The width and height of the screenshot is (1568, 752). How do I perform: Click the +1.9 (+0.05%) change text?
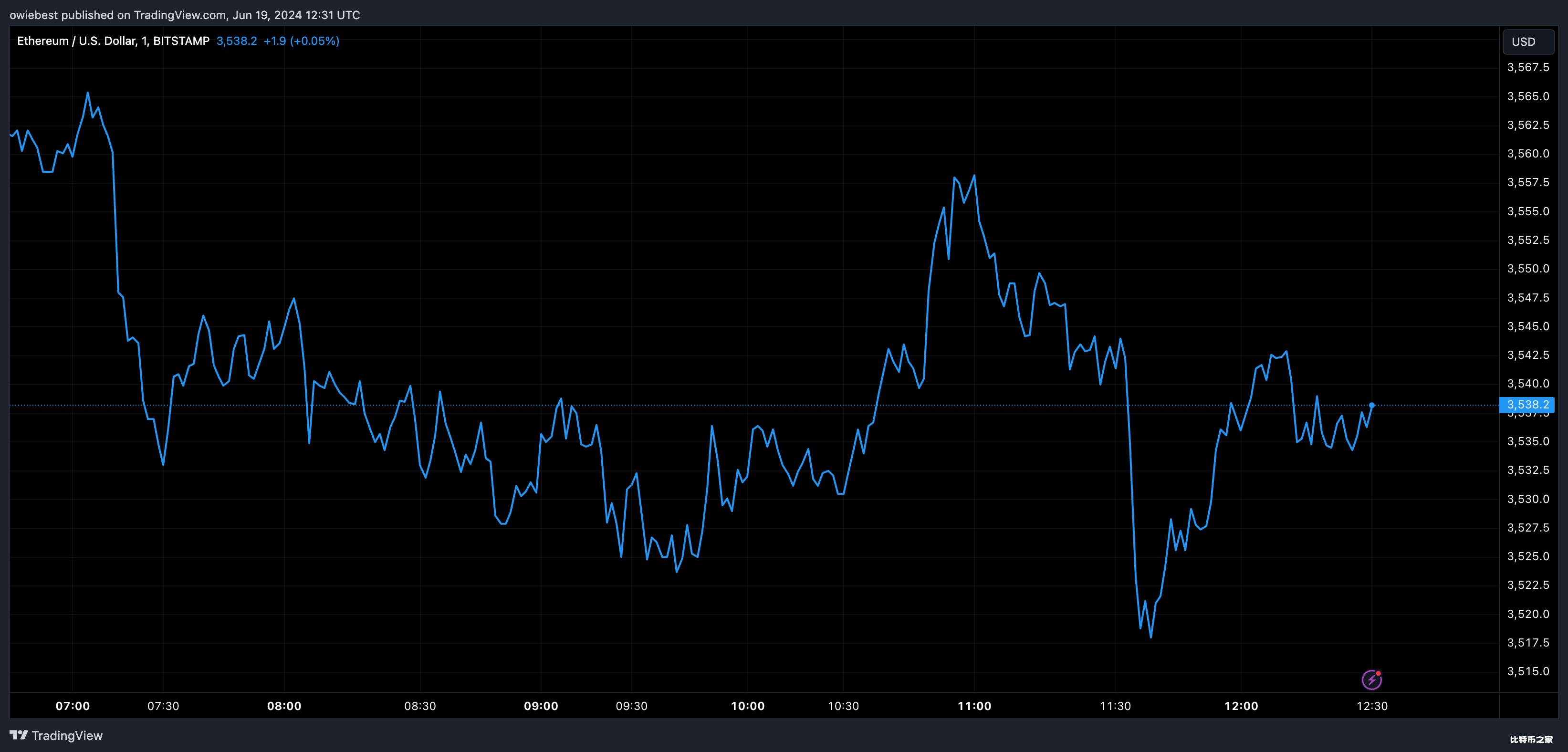[301, 41]
